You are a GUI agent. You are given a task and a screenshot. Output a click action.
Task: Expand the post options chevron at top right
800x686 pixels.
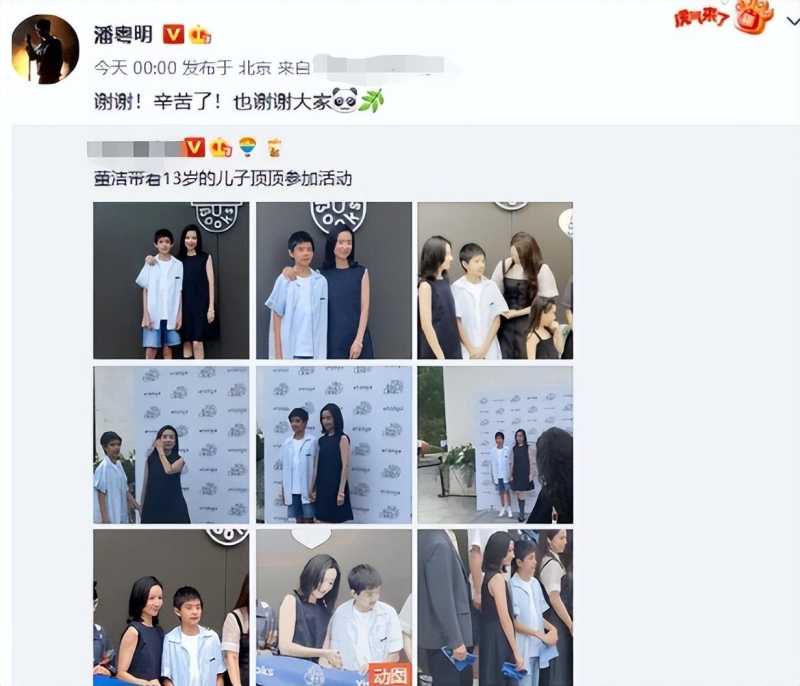tap(792, 22)
